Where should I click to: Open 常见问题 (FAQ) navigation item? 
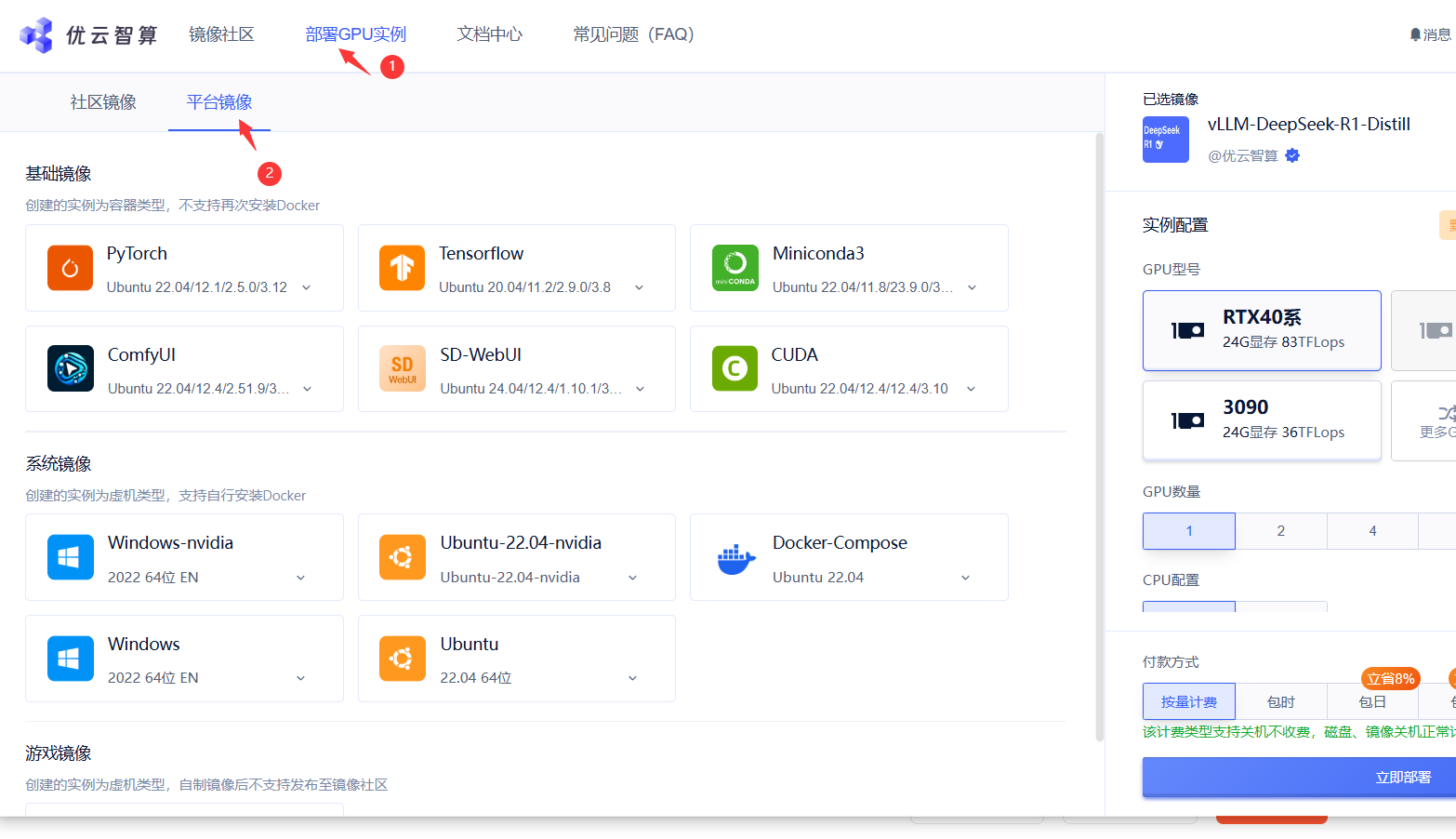click(634, 34)
